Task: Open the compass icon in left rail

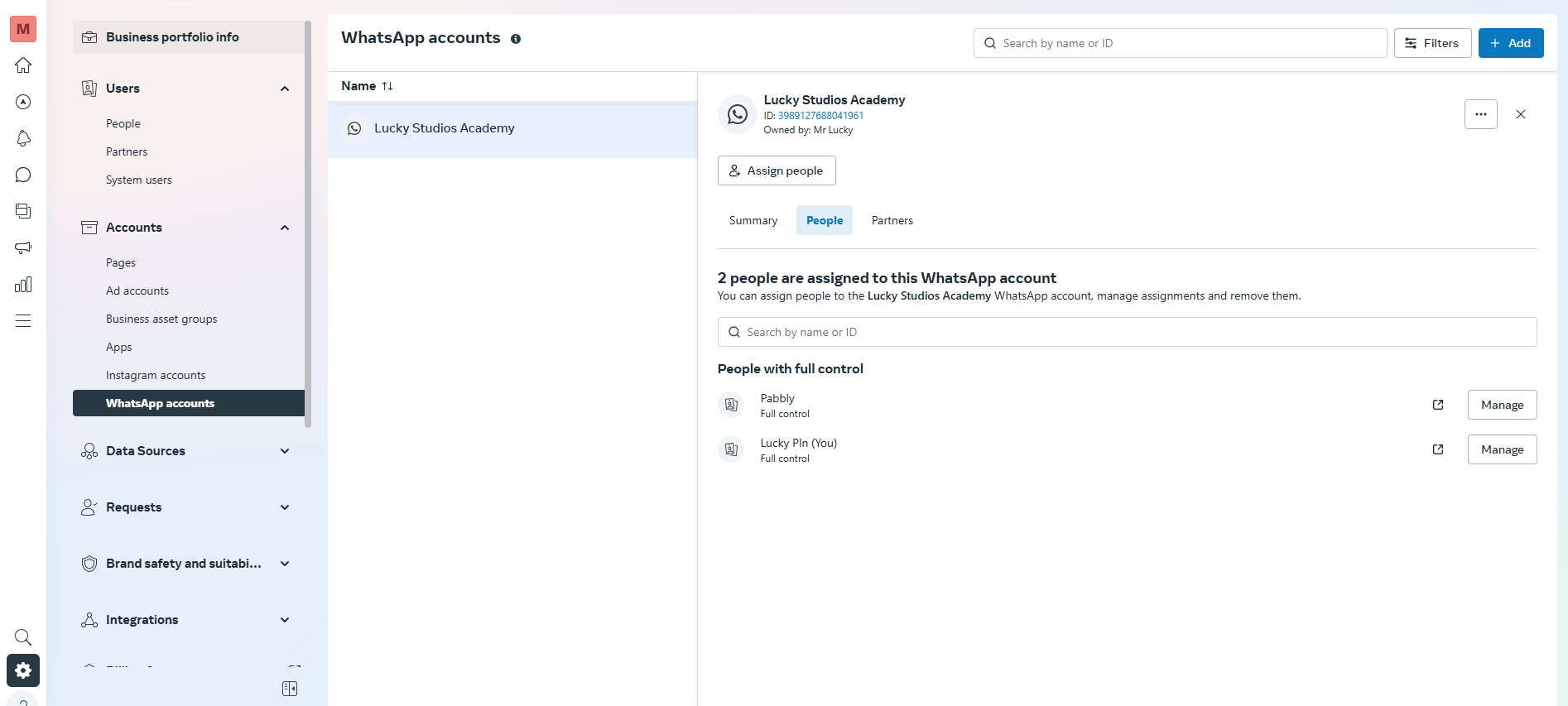Action: click(x=23, y=102)
